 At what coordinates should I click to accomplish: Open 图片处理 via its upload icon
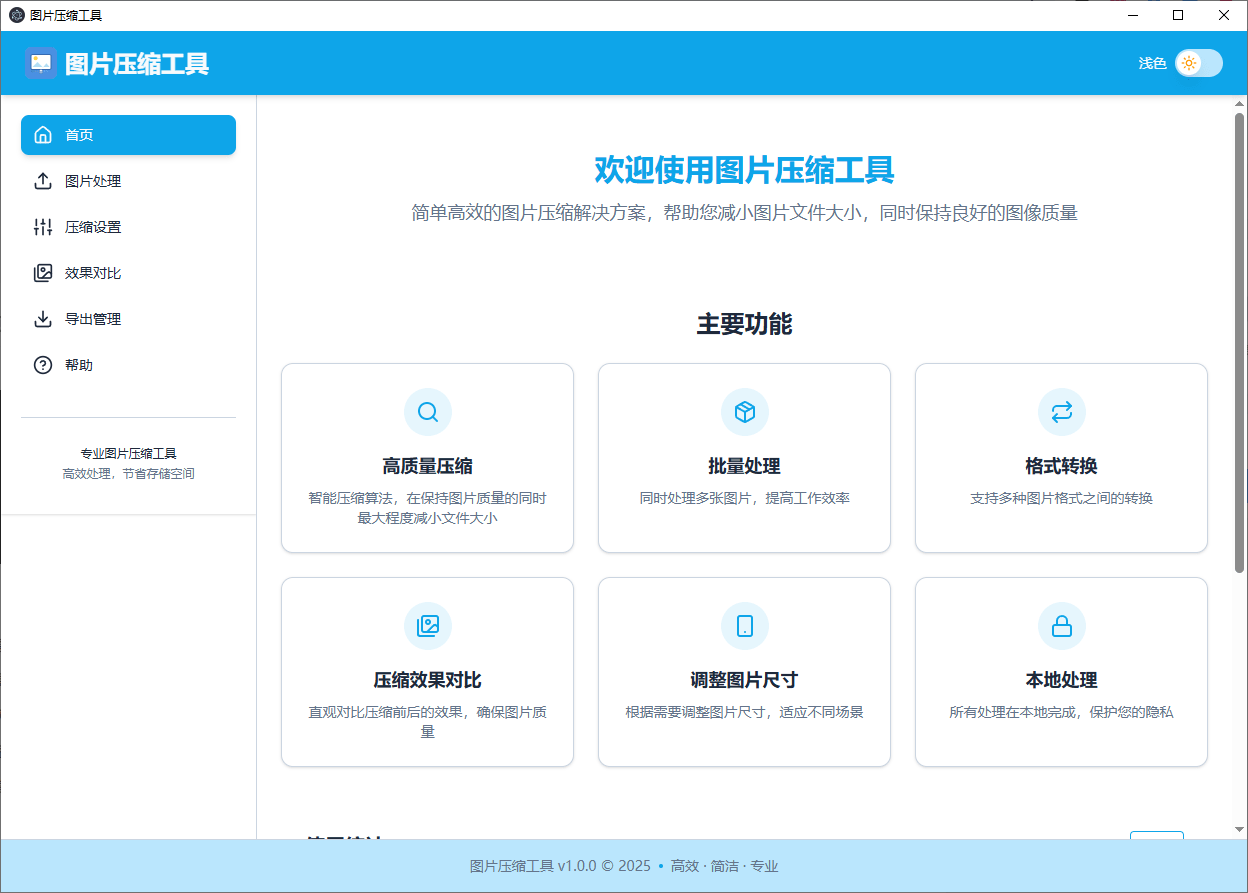pyautogui.click(x=43, y=180)
